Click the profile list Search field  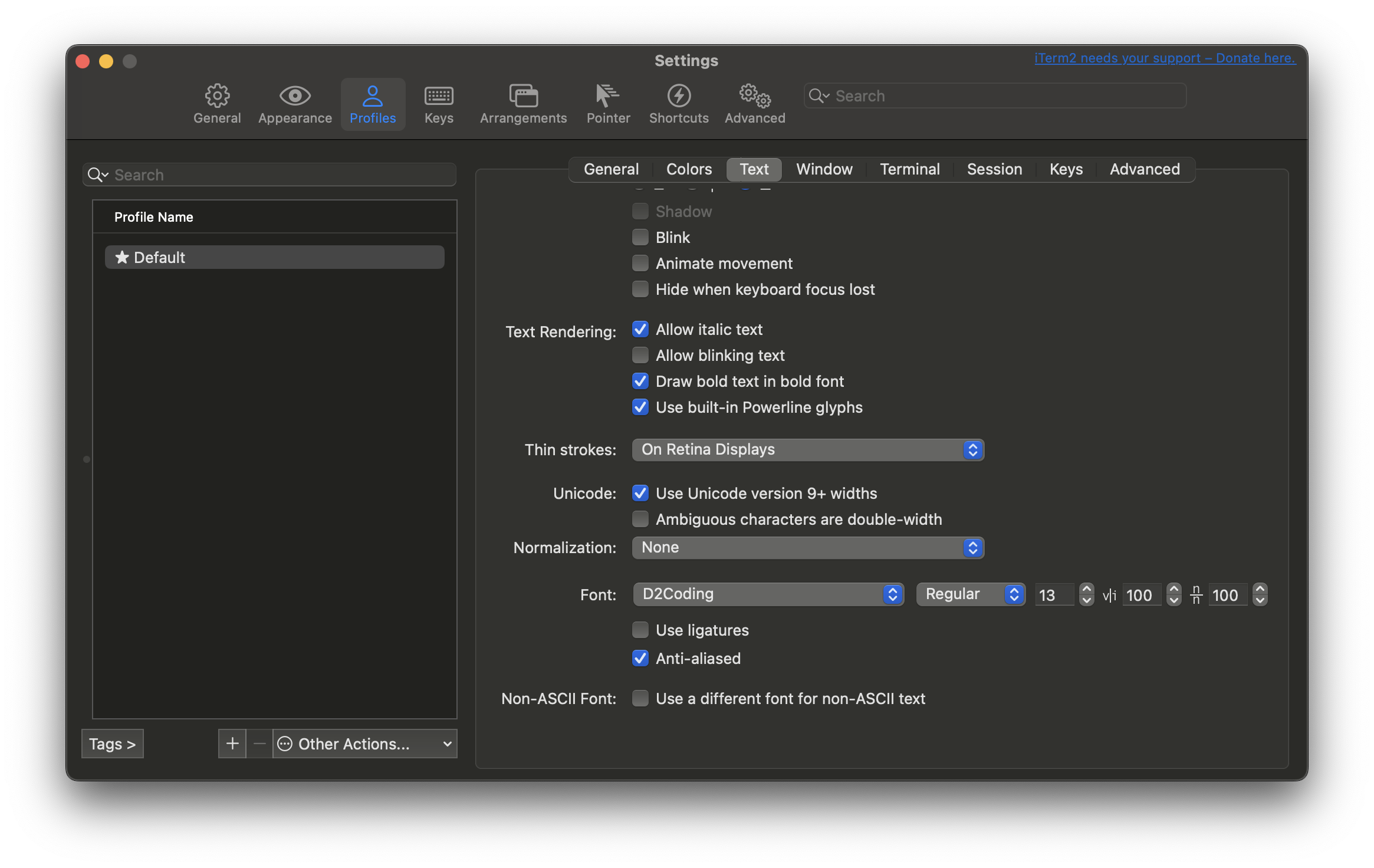(x=277, y=175)
